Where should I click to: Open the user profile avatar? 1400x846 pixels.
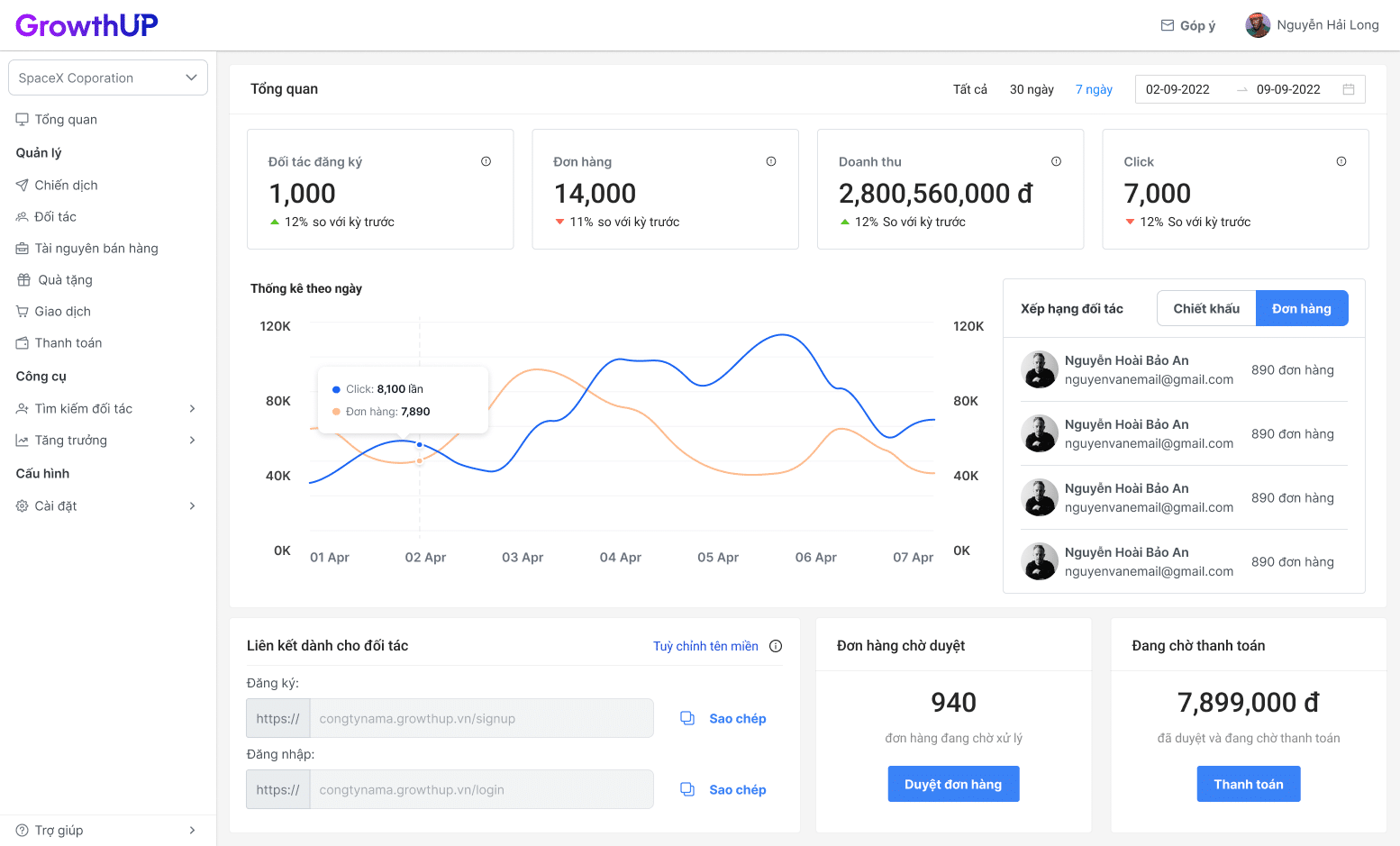click(x=1258, y=25)
